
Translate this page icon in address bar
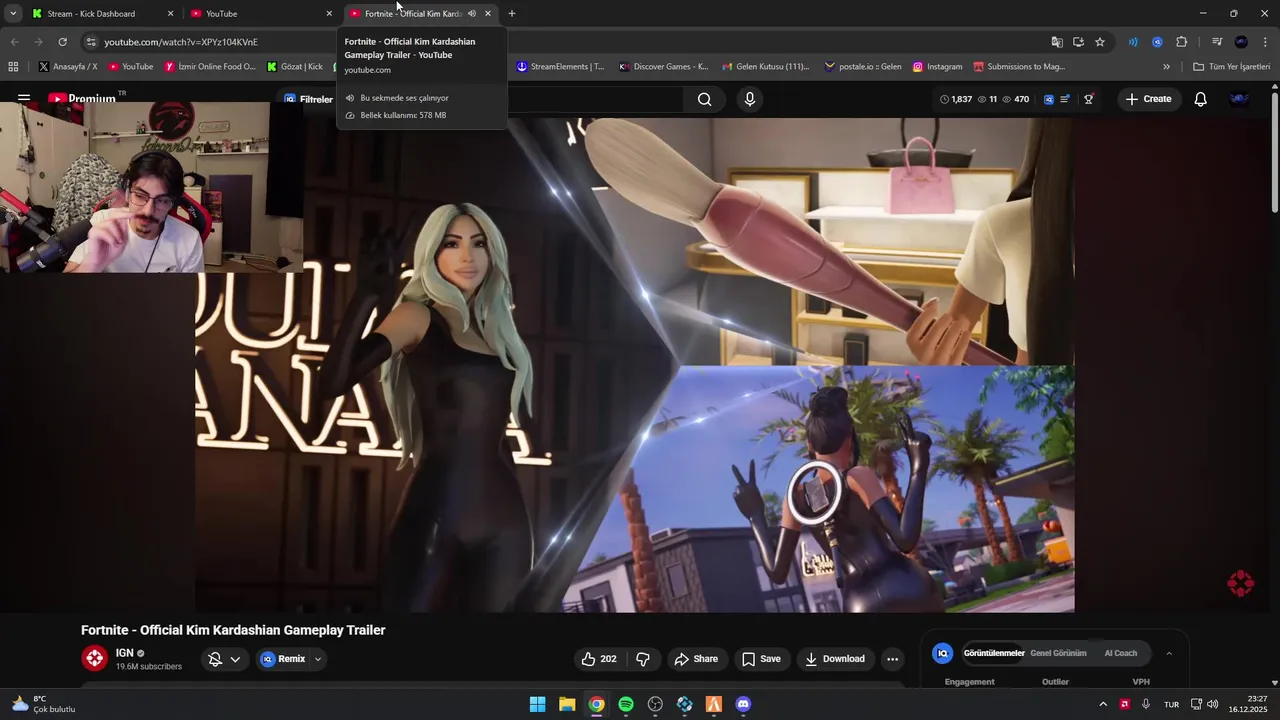coord(1057,42)
